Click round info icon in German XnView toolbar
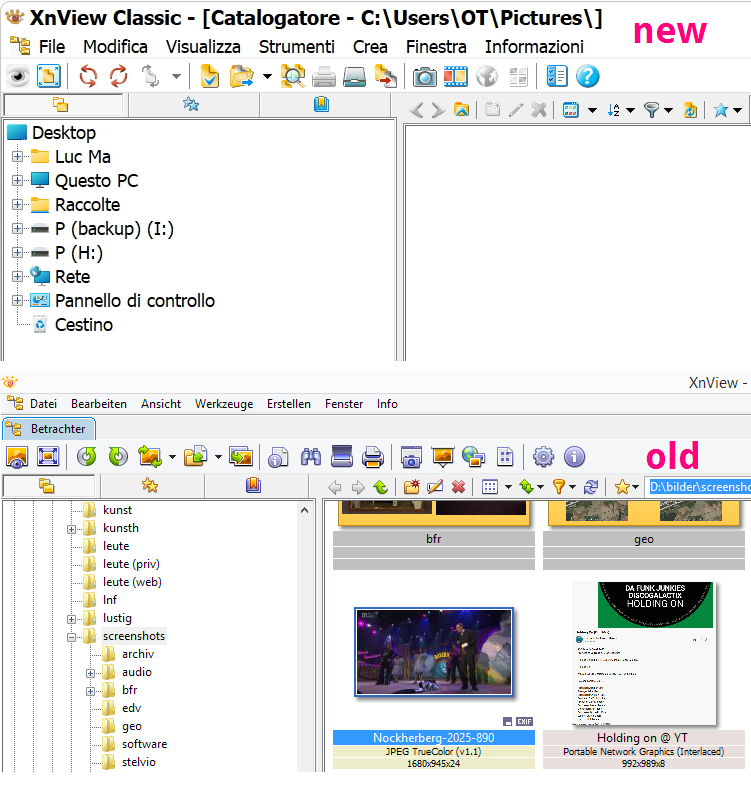Screen dimensions: 751x790 (574, 457)
